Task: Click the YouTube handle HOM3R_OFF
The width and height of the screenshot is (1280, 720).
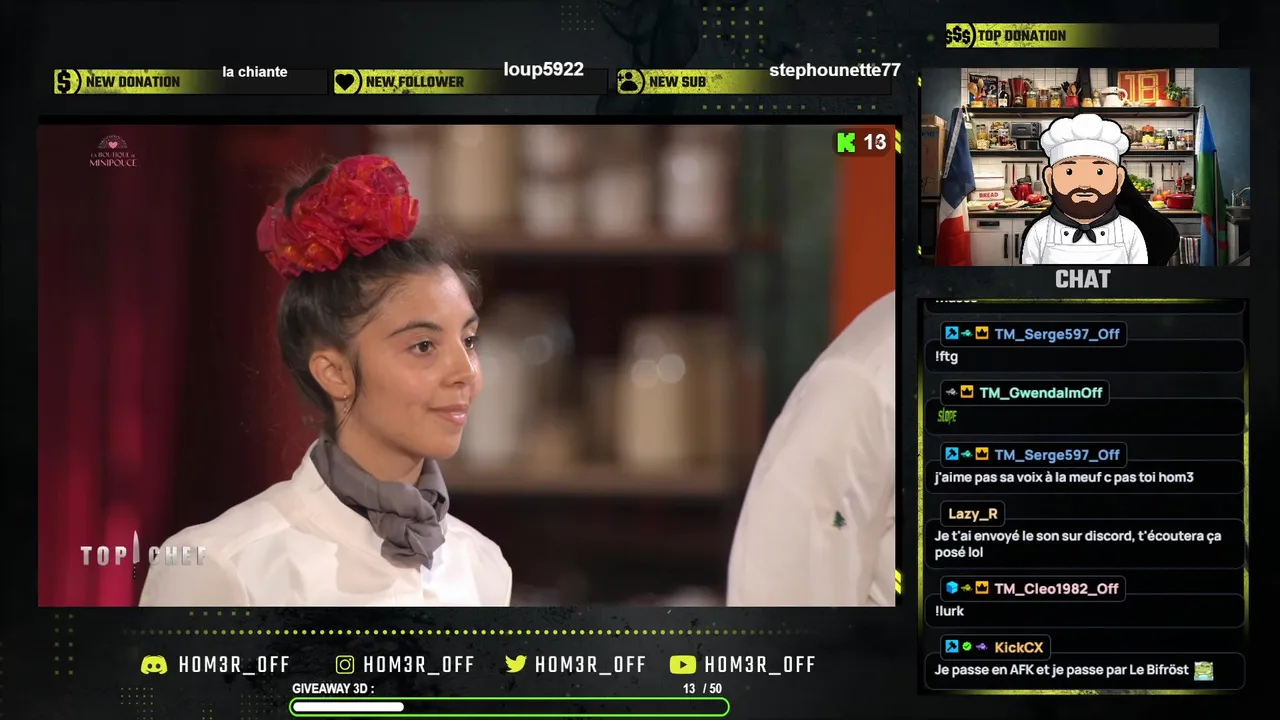Action: click(x=760, y=665)
